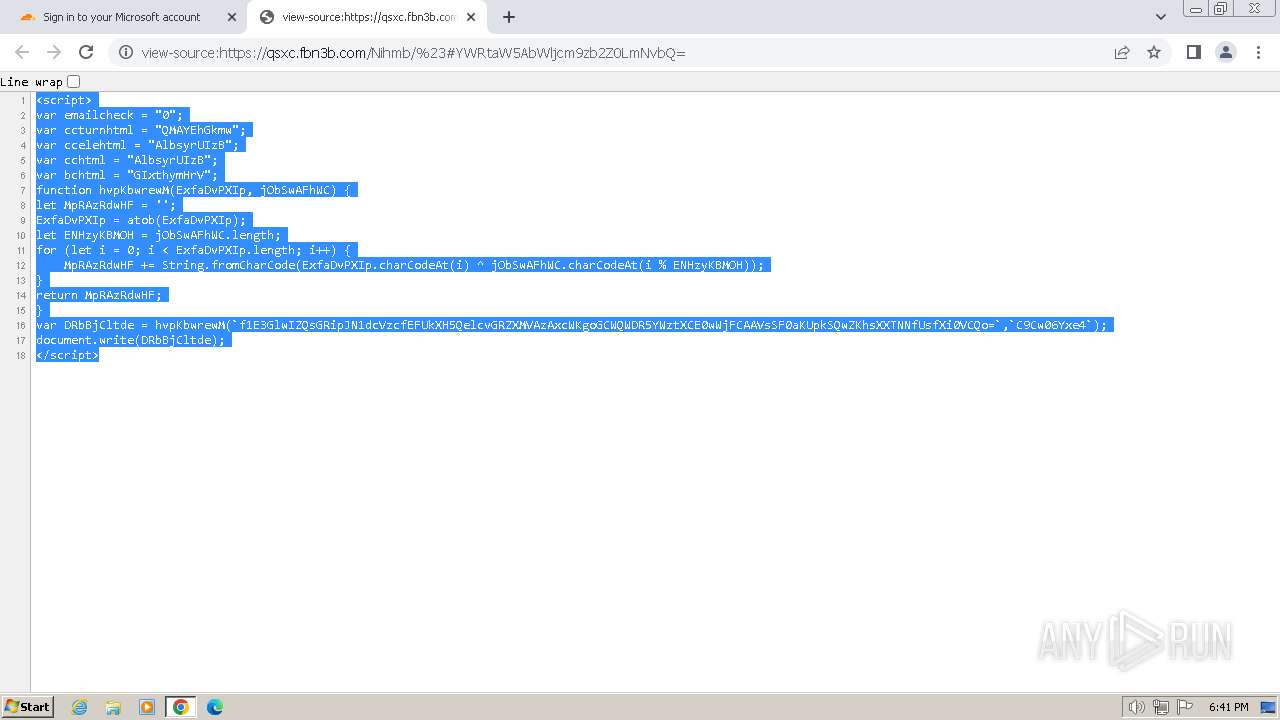Click the closing </script> tag line
The image size is (1280, 720).
pyautogui.click(x=67, y=355)
